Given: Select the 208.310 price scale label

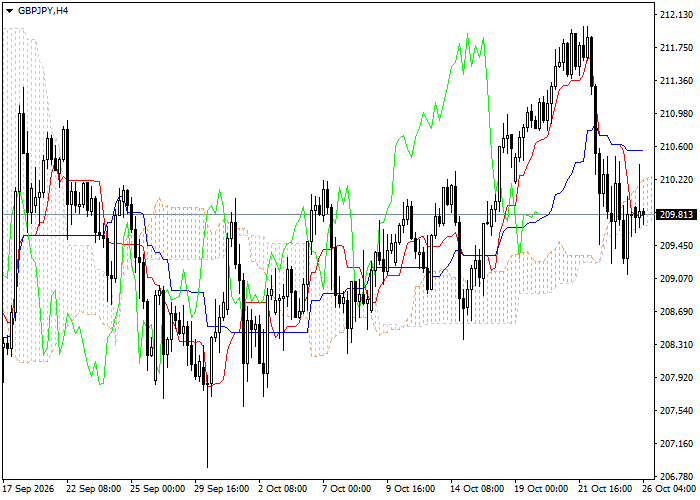Looking at the screenshot, I should tap(676, 345).
